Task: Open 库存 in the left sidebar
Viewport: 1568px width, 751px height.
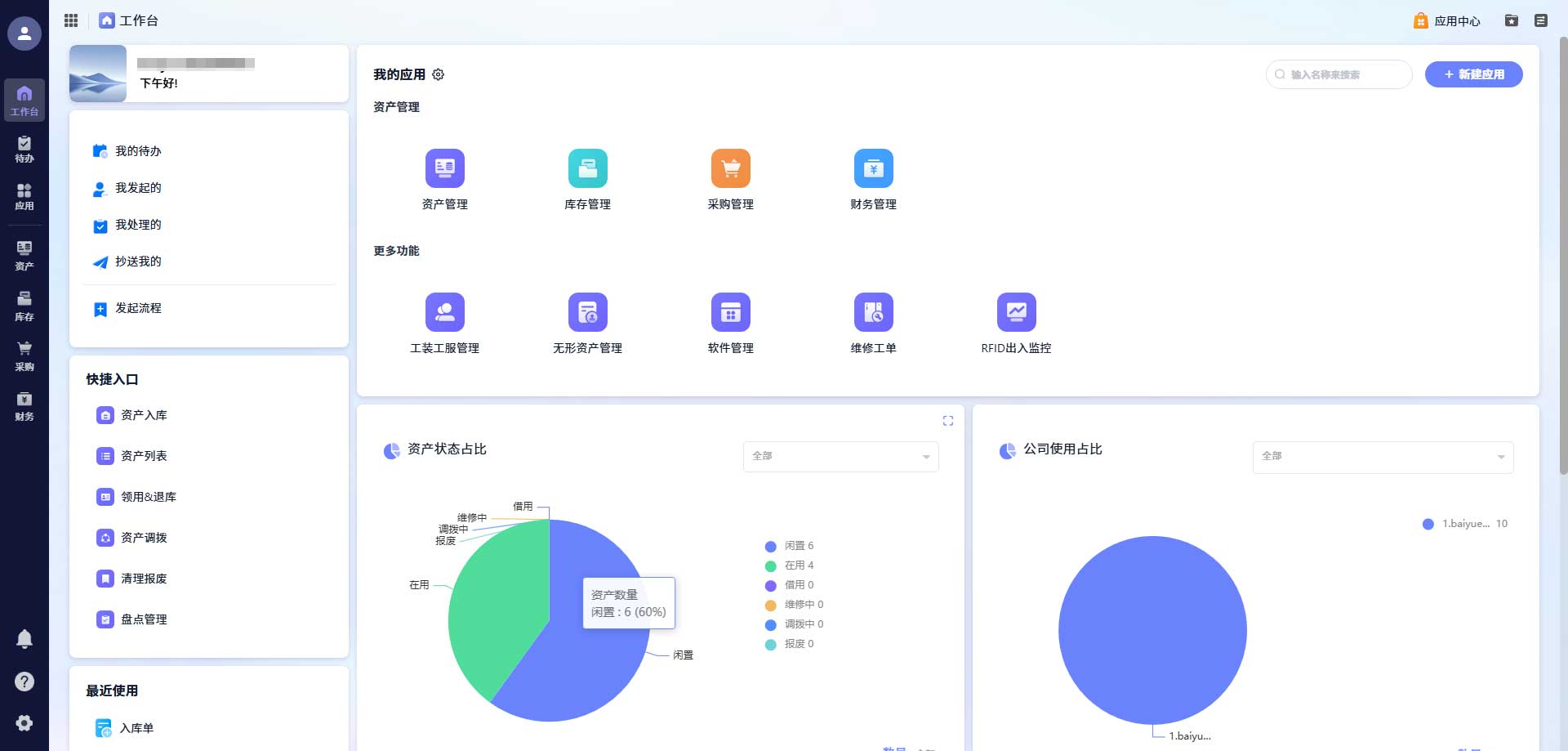Action: coord(24,306)
